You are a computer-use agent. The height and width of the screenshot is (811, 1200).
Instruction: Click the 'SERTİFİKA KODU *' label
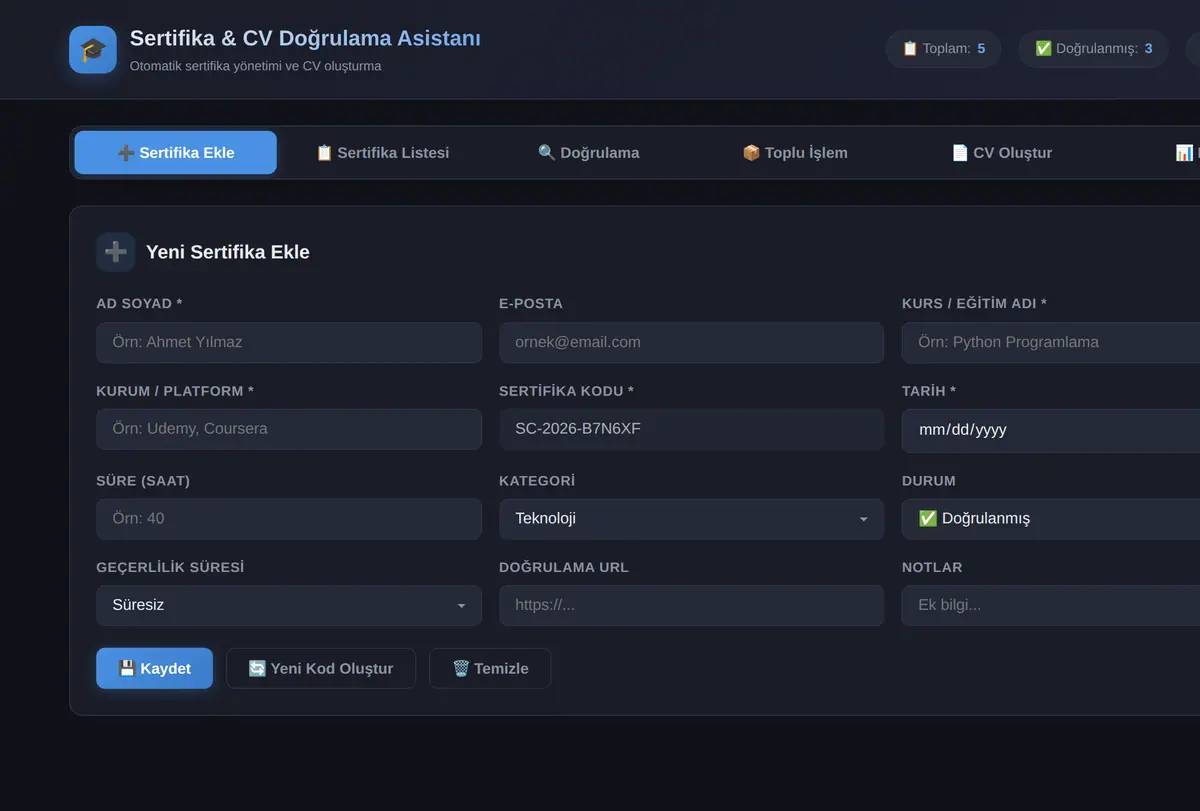566,391
